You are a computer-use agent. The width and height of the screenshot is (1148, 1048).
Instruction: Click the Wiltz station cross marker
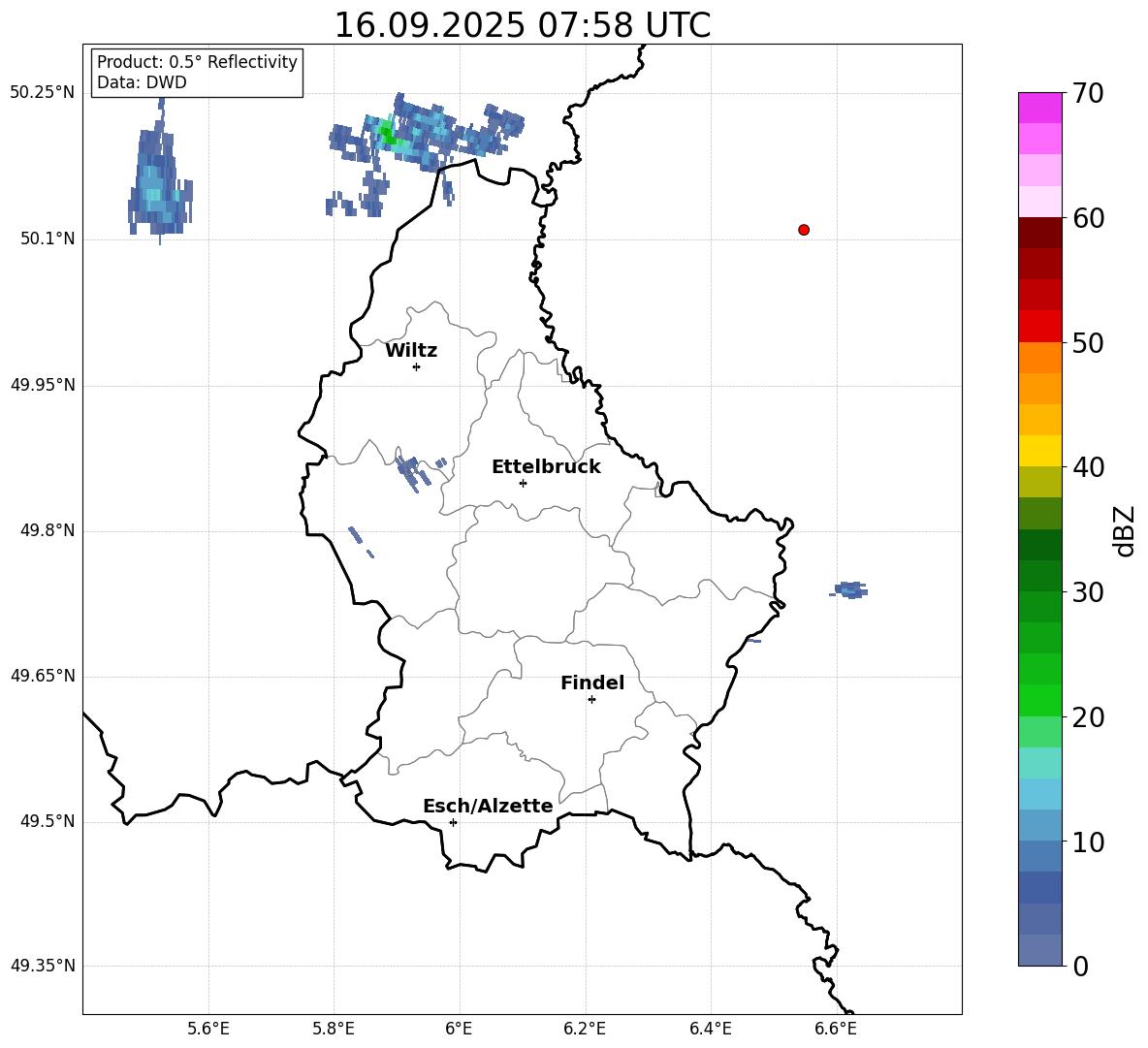point(417,366)
